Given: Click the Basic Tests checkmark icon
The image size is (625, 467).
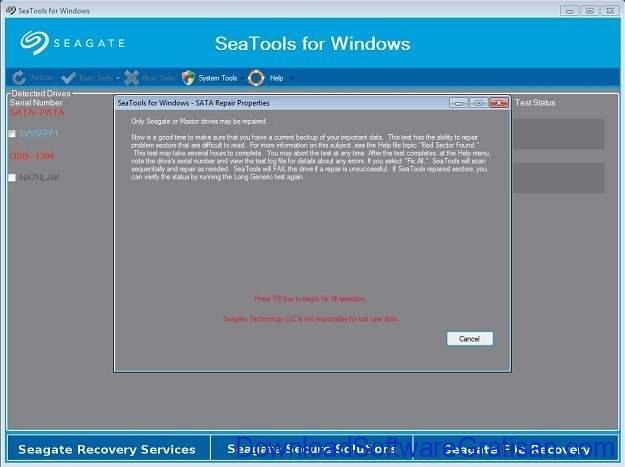Looking at the screenshot, I should click(x=69, y=78).
